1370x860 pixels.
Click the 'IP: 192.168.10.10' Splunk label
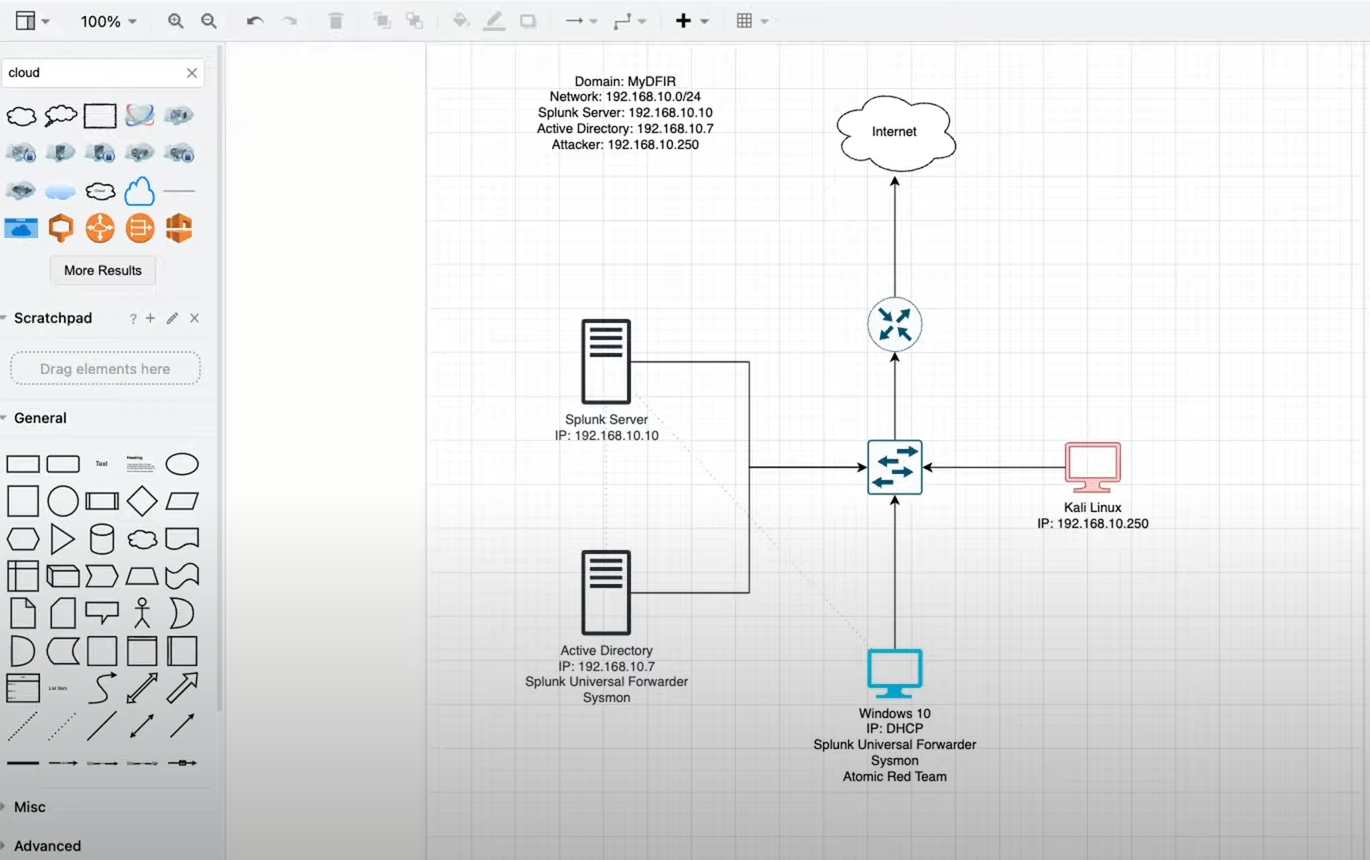[x=607, y=436]
